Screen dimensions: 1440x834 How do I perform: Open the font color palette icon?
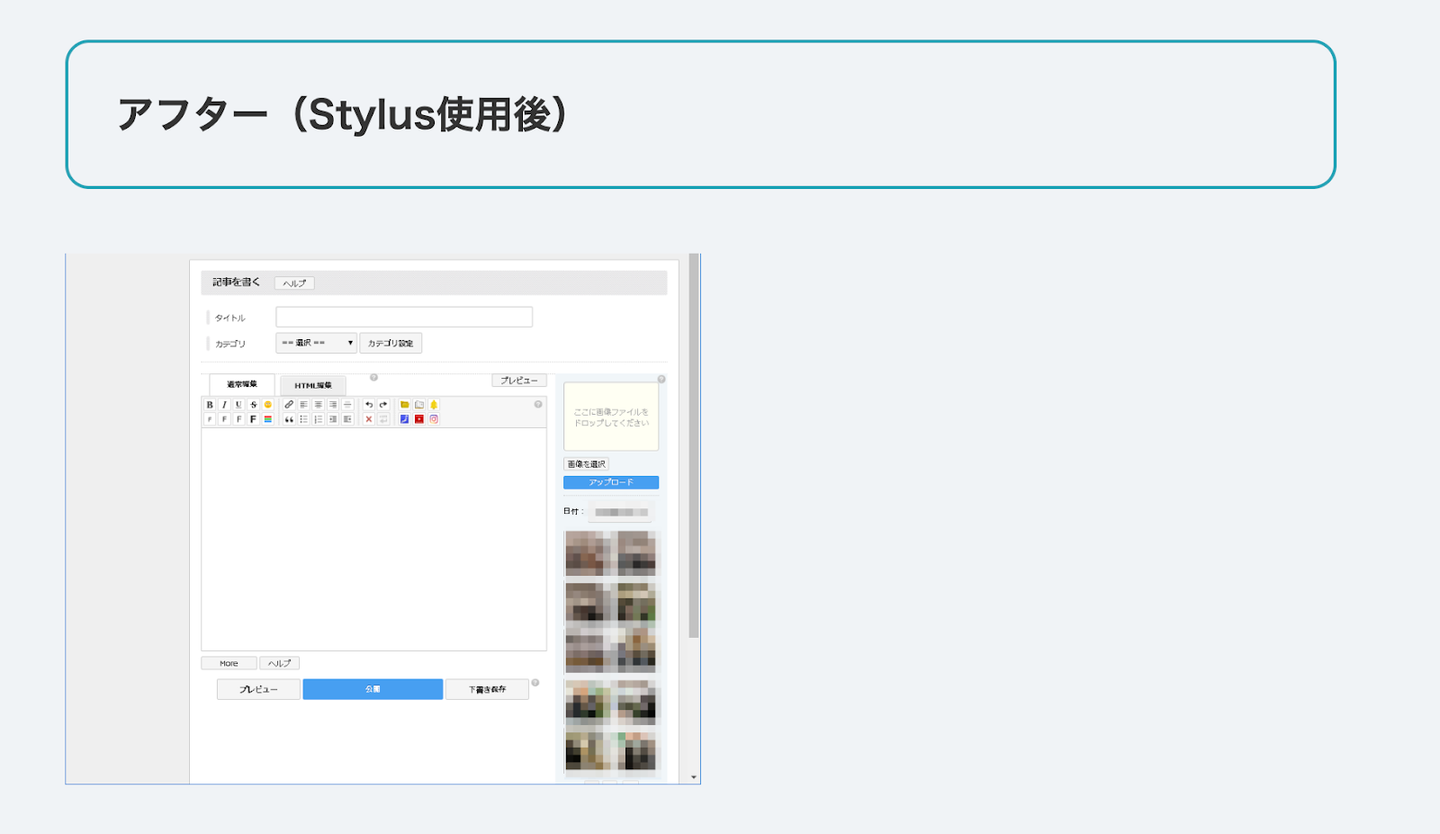click(268, 419)
